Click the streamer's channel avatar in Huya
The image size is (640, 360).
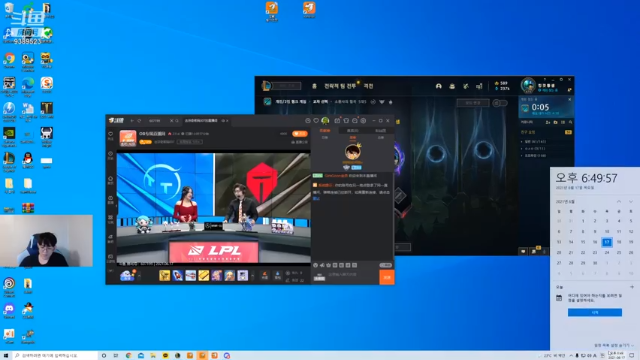point(128,138)
